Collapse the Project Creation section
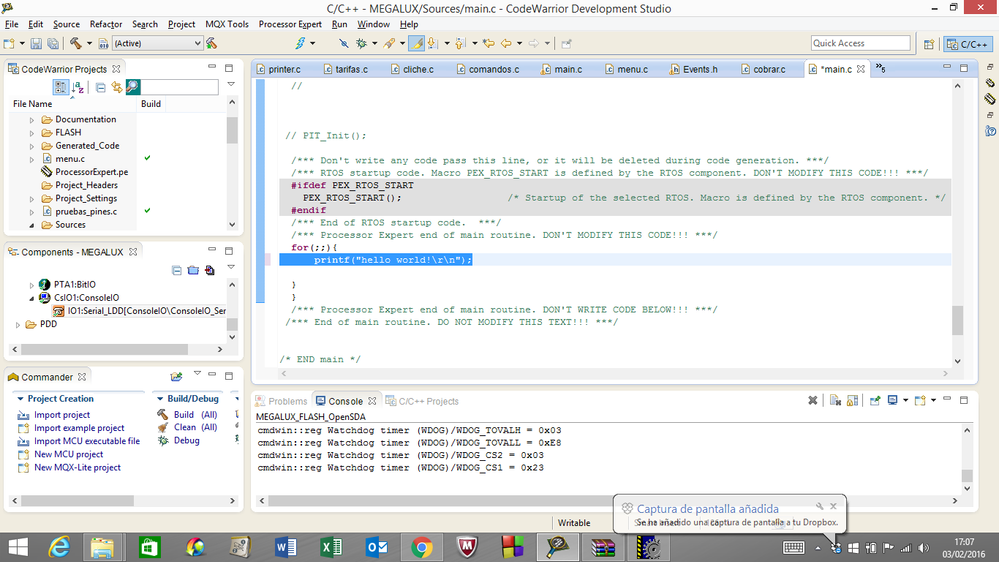The width and height of the screenshot is (999, 562). (x=20, y=398)
